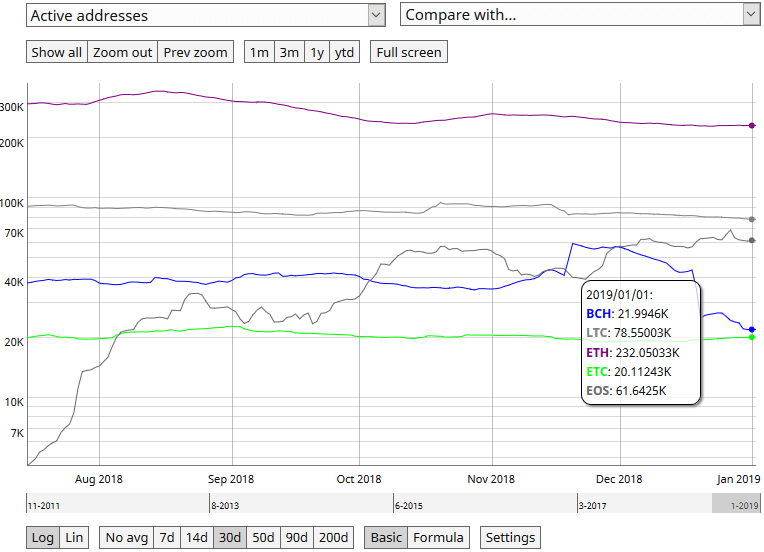Select the ytd time range
The height and width of the screenshot is (552, 764).
pos(344,52)
